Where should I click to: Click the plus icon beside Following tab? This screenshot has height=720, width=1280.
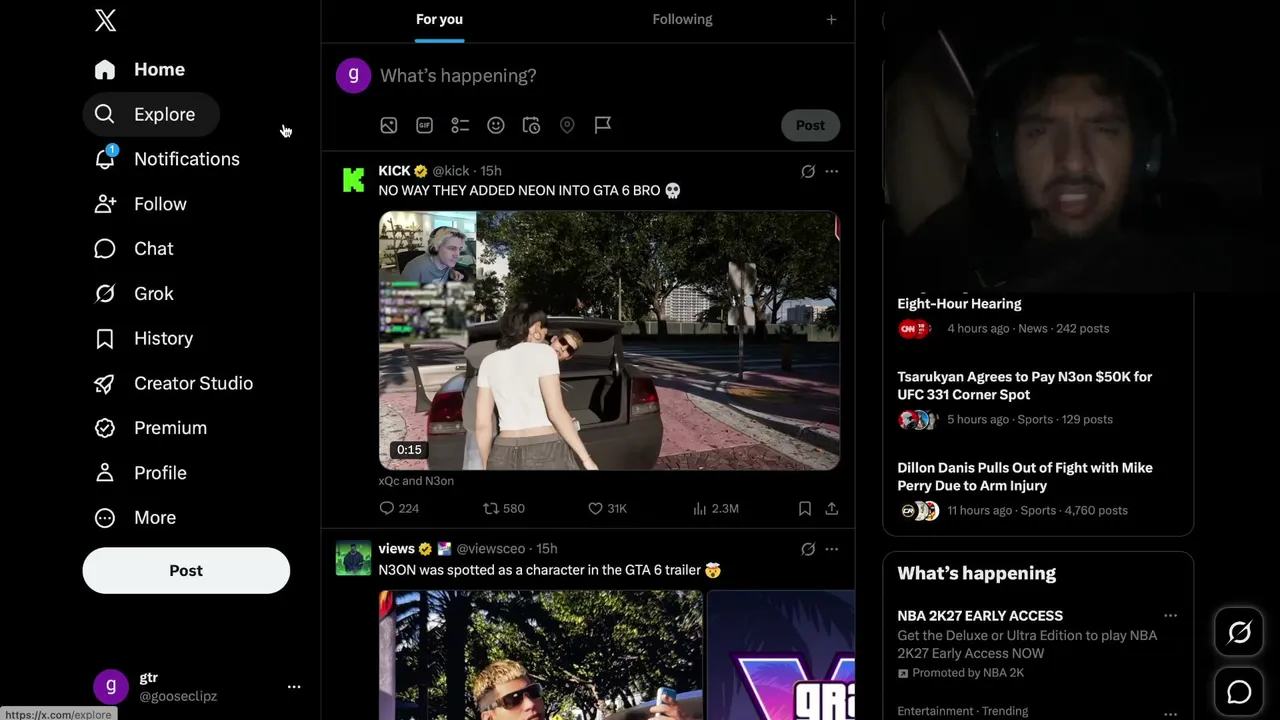(831, 19)
